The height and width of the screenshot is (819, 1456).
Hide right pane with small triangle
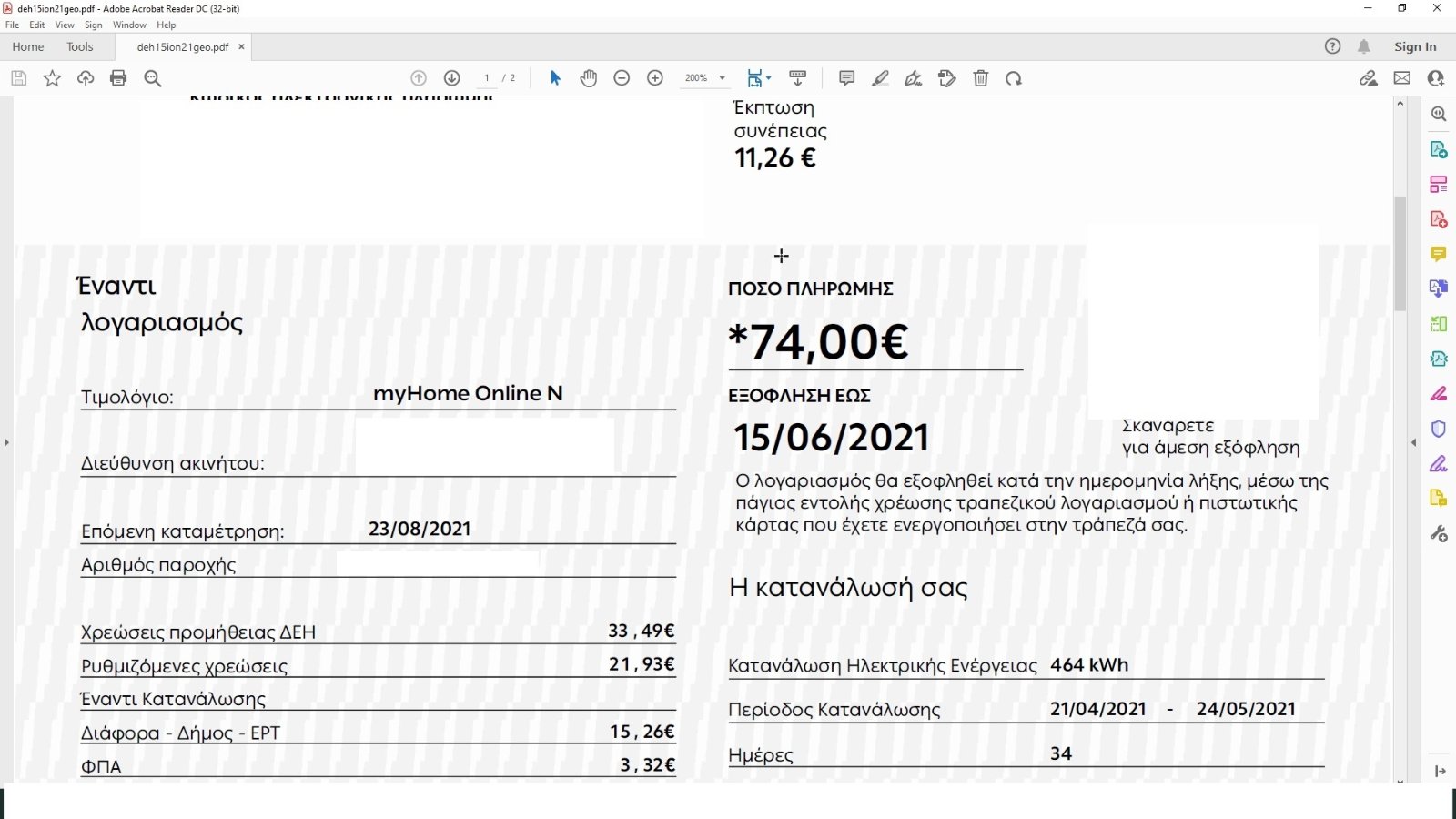[1413, 442]
